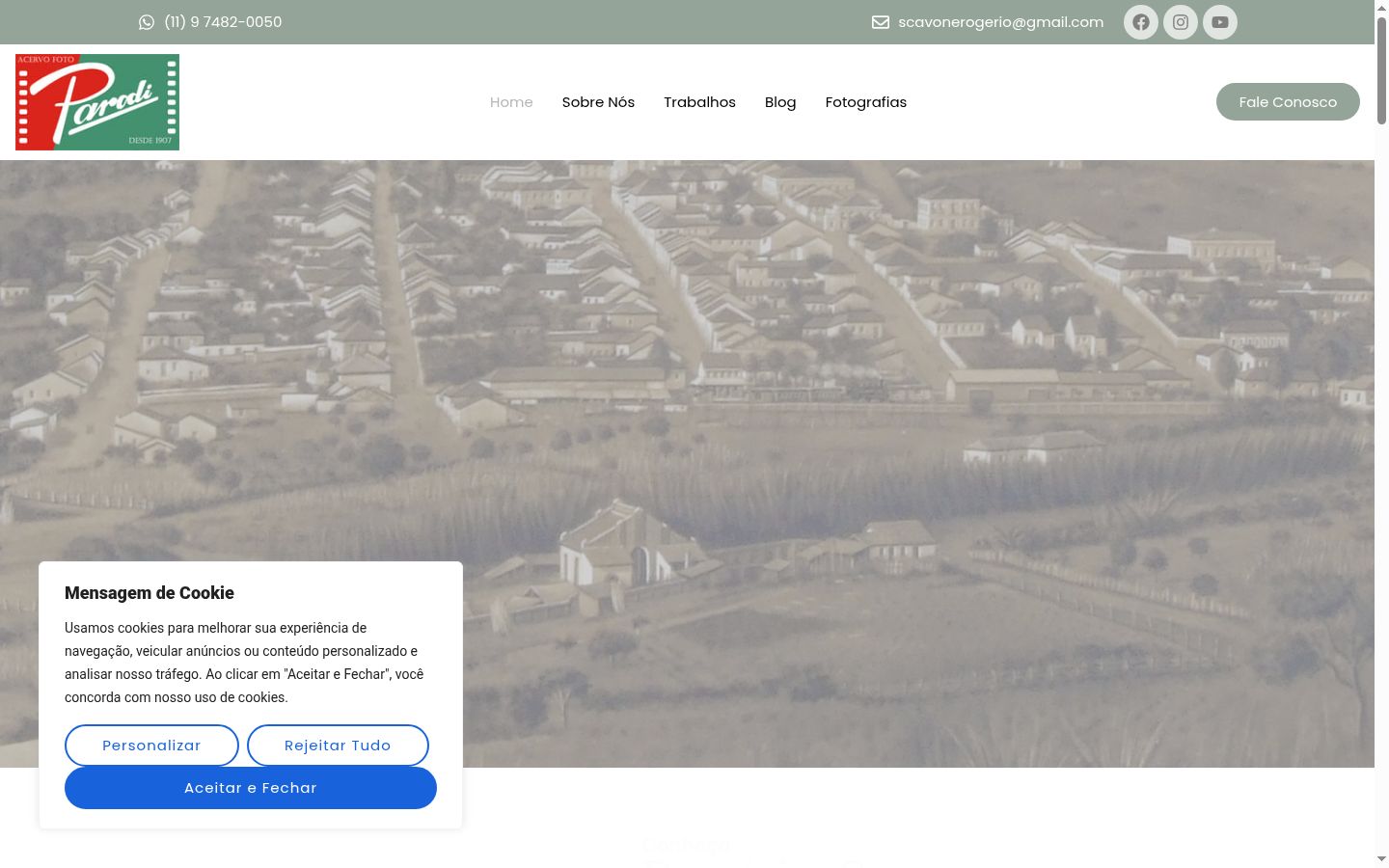Click the scrollbar down arrow

1381,859
